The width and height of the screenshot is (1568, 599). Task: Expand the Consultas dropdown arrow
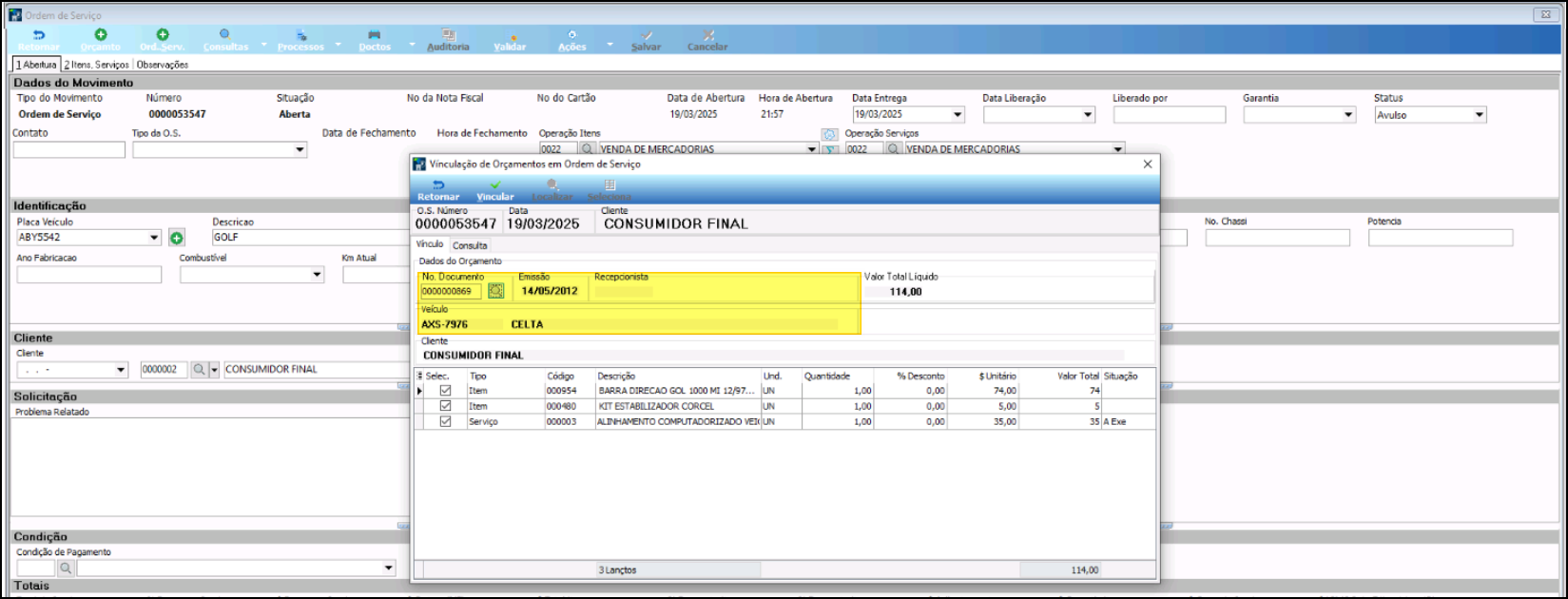click(263, 44)
